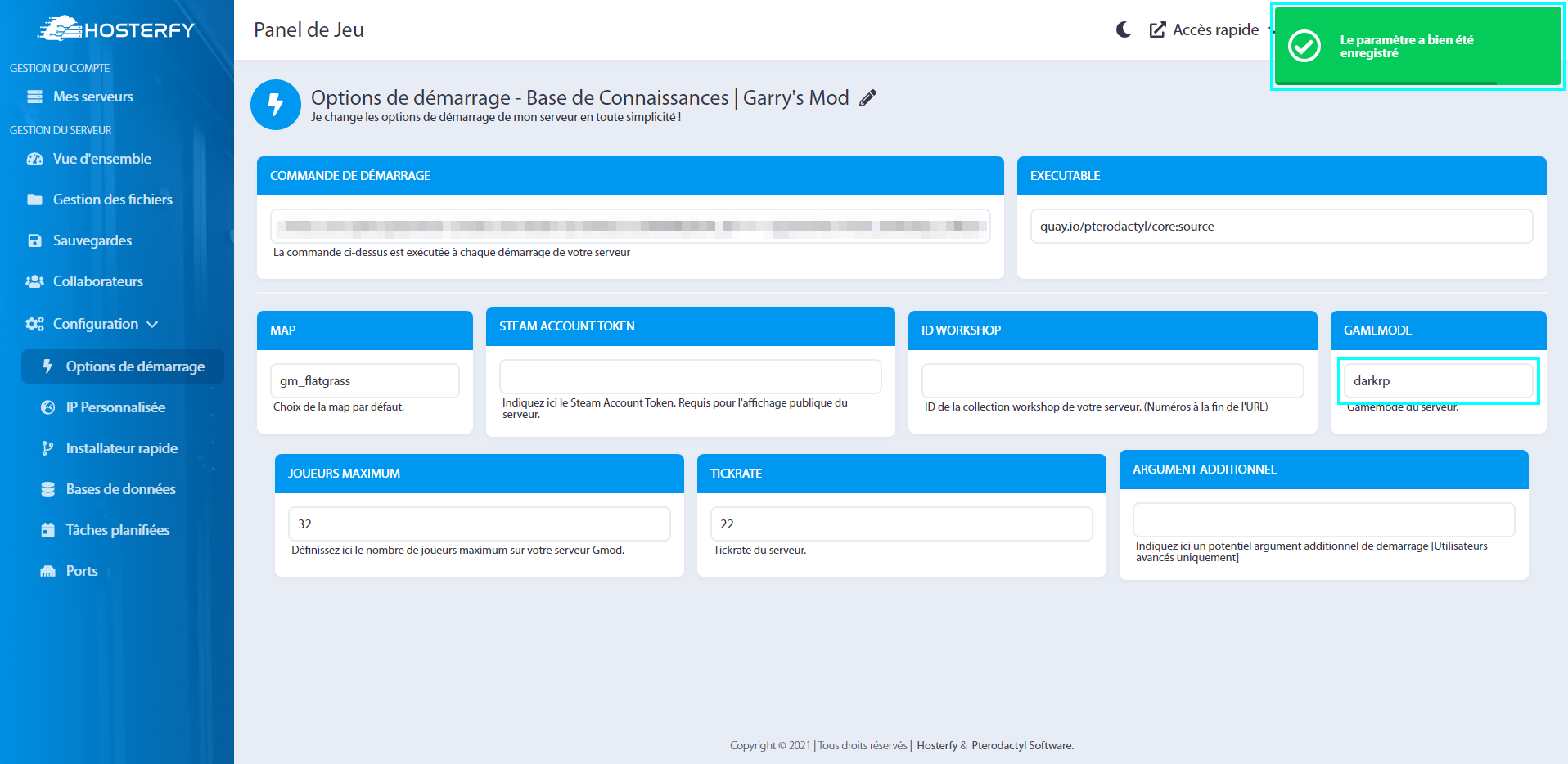Click the GESTION DU COMPTE section label
The height and width of the screenshot is (764, 1568).
60,68
